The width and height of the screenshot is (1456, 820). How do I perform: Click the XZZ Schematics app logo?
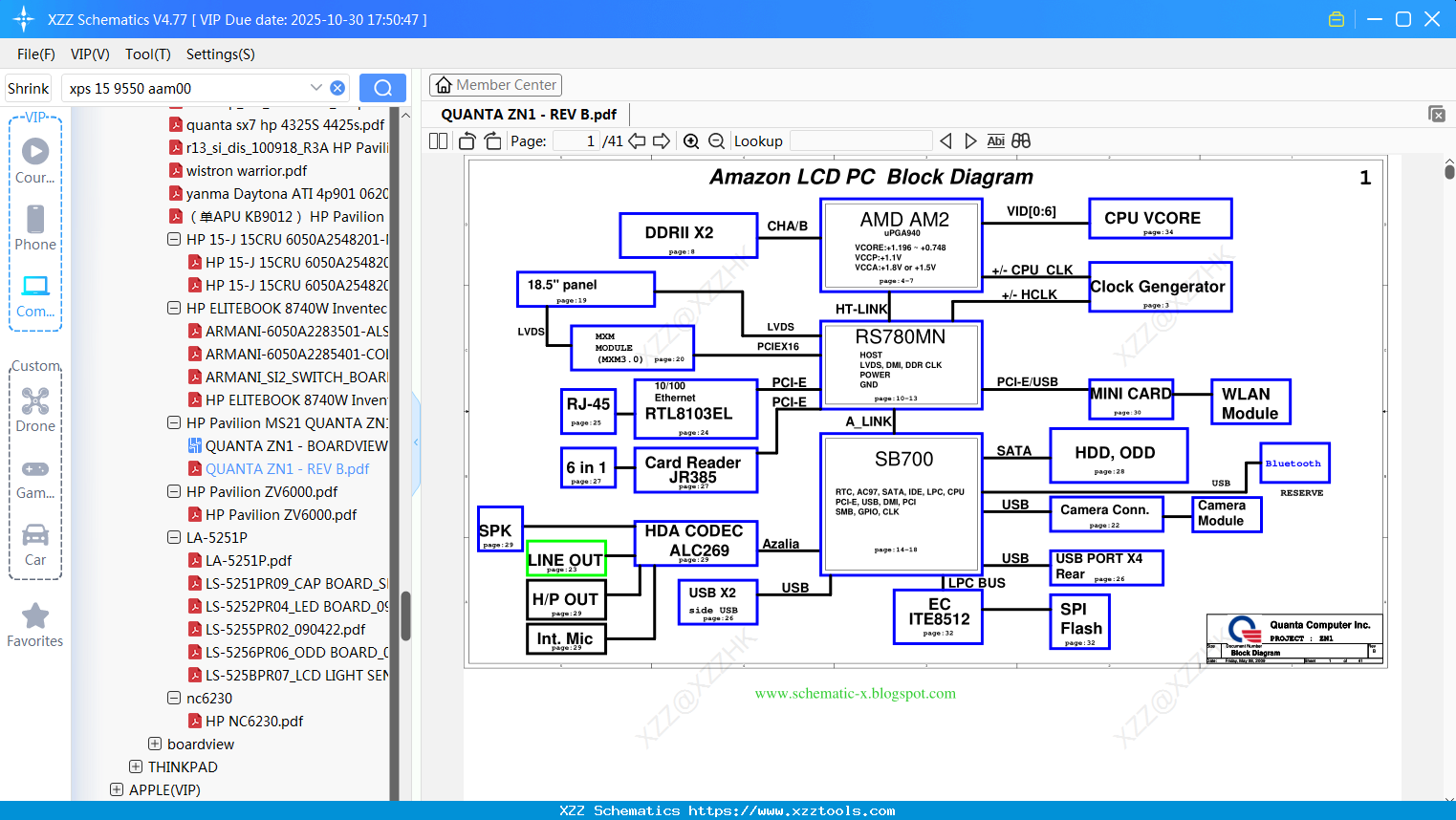24,19
